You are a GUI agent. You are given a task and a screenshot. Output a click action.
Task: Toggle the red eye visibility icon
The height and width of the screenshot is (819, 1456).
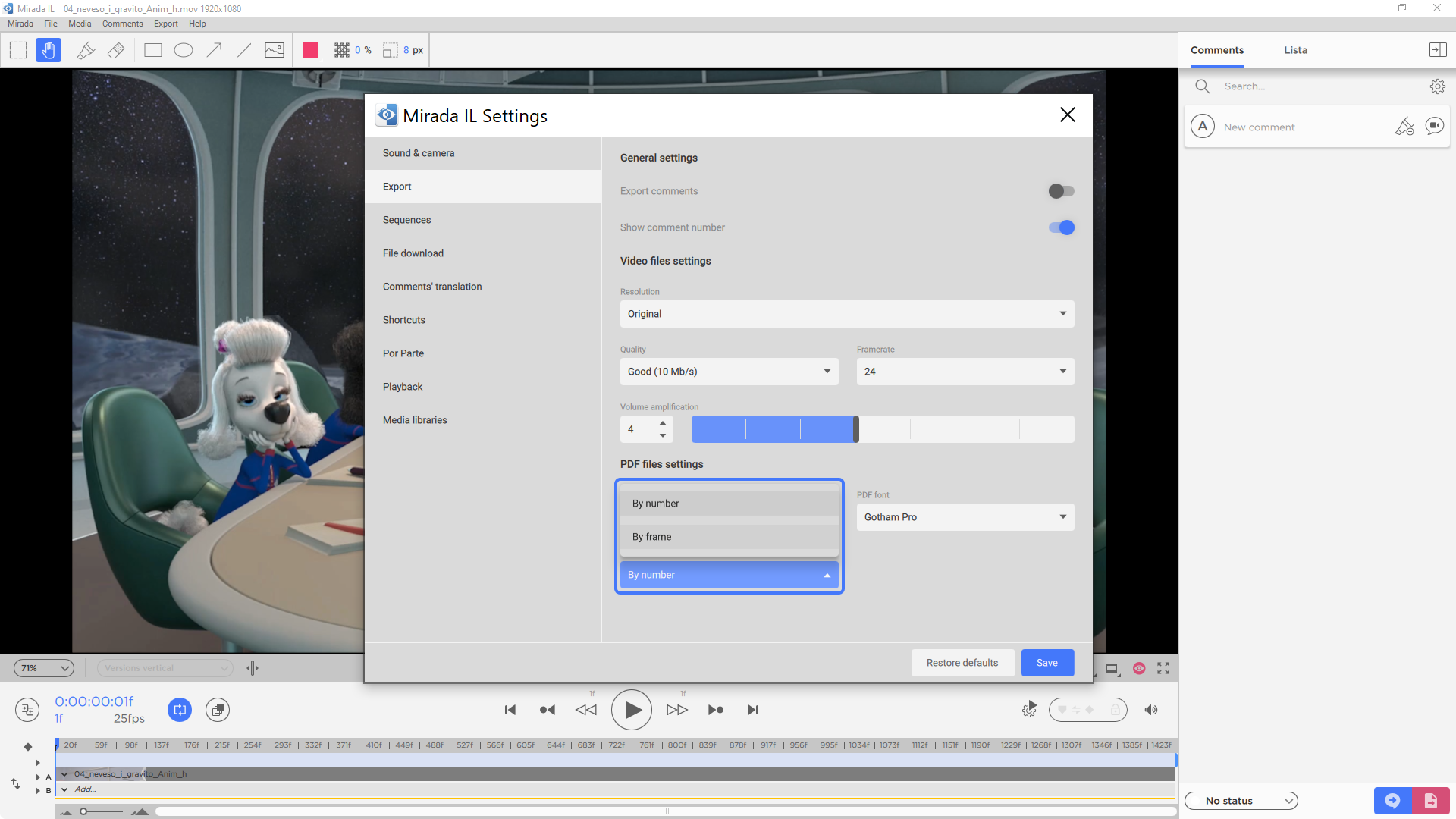point(1139,668)
